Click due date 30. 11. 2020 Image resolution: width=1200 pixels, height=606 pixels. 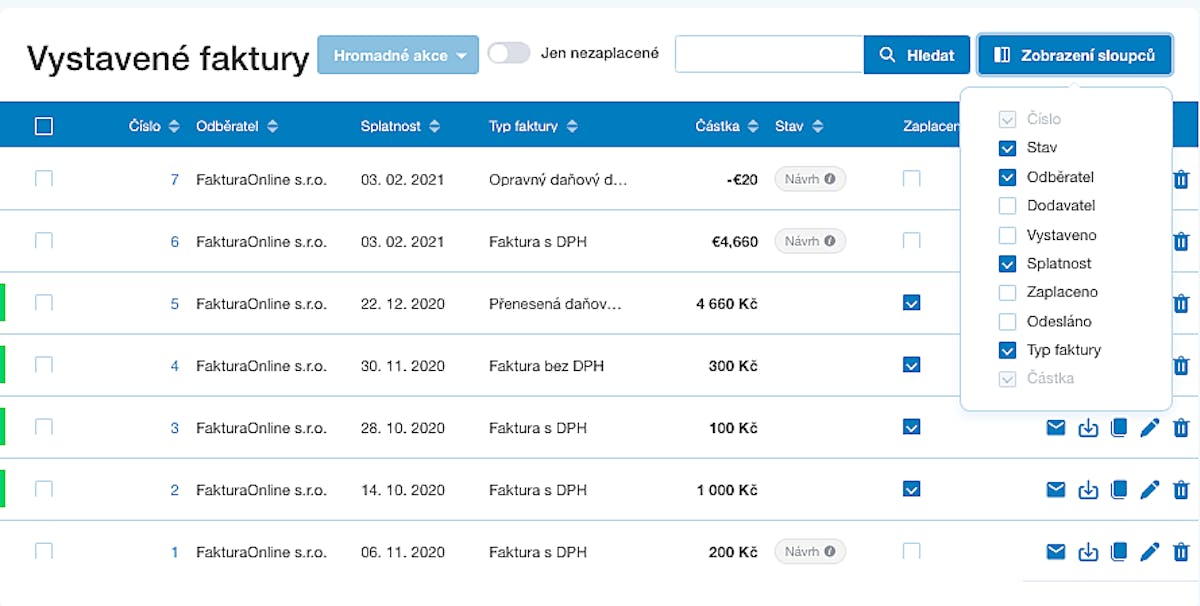(403, 366)
